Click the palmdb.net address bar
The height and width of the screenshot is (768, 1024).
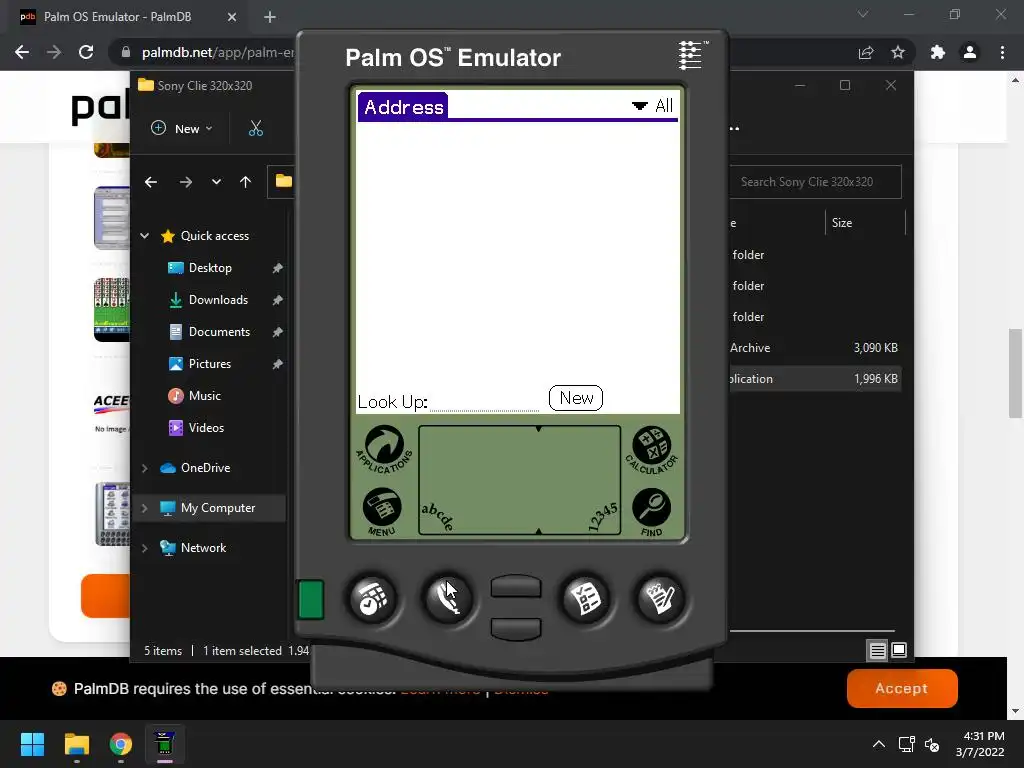coord(217,52)
